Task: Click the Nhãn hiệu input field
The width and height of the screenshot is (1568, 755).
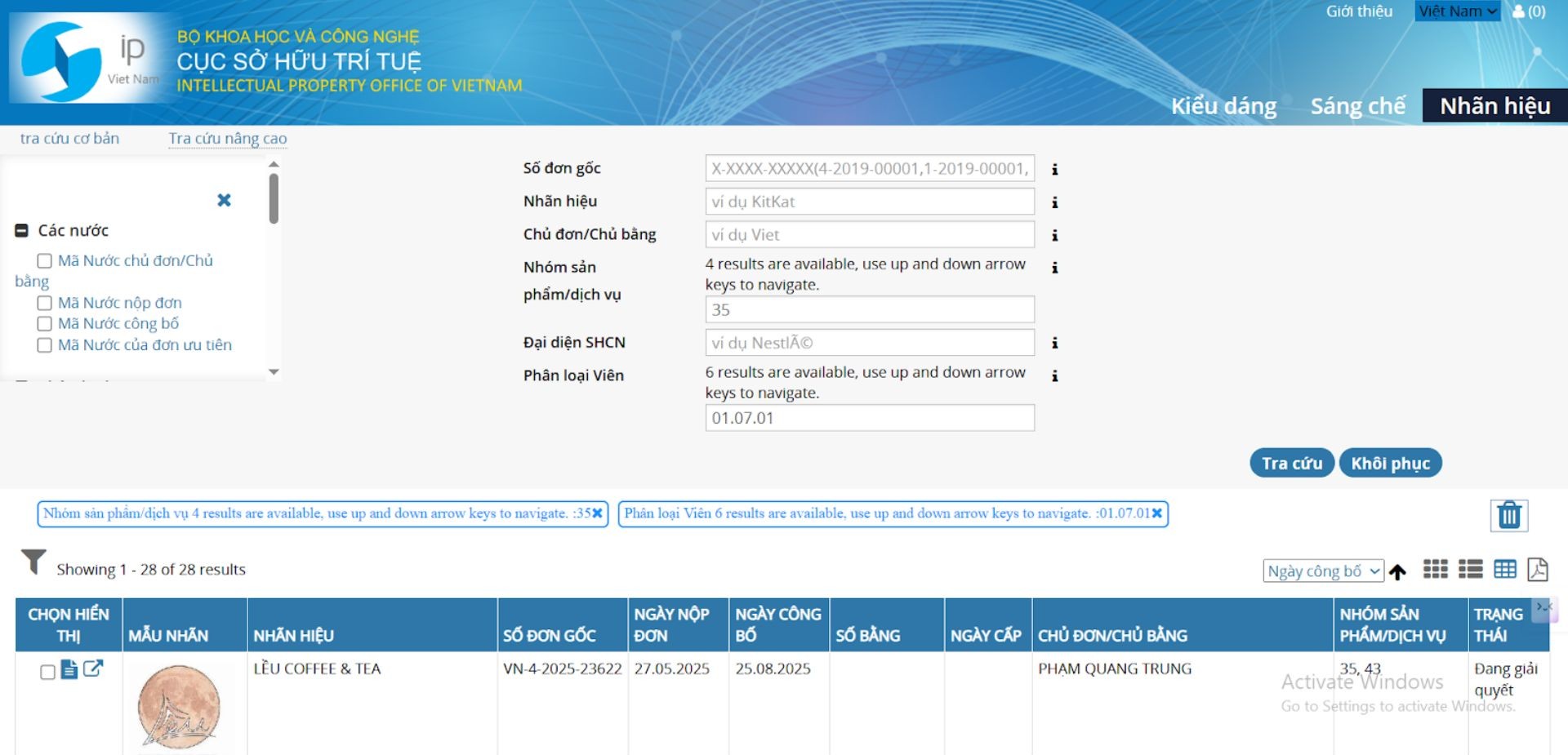Action: coord(869,202)
